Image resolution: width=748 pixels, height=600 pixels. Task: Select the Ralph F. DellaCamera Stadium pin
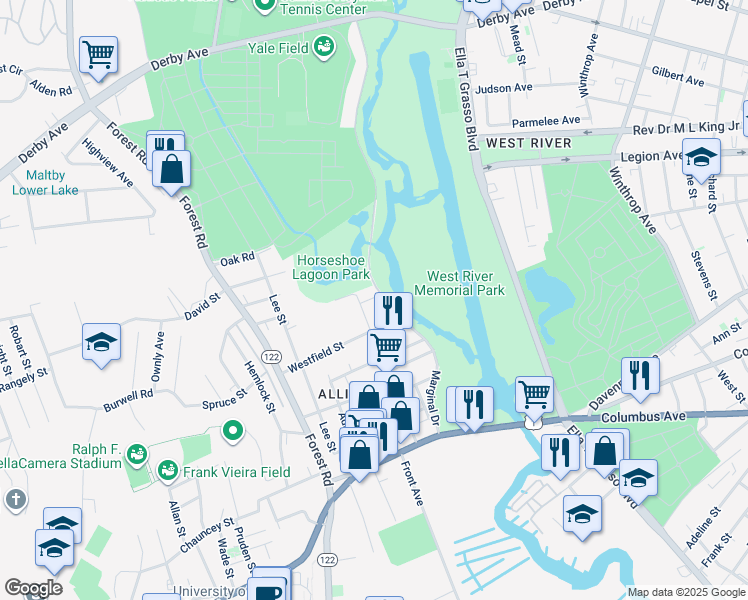pos(136,455)
